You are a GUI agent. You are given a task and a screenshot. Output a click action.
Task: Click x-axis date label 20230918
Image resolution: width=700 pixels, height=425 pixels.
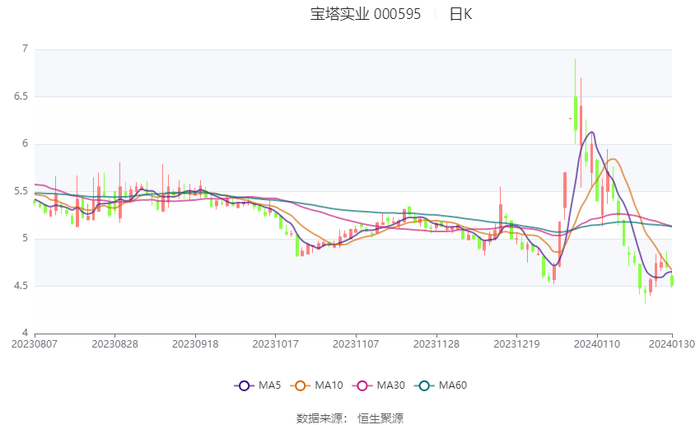coord(195,344)
